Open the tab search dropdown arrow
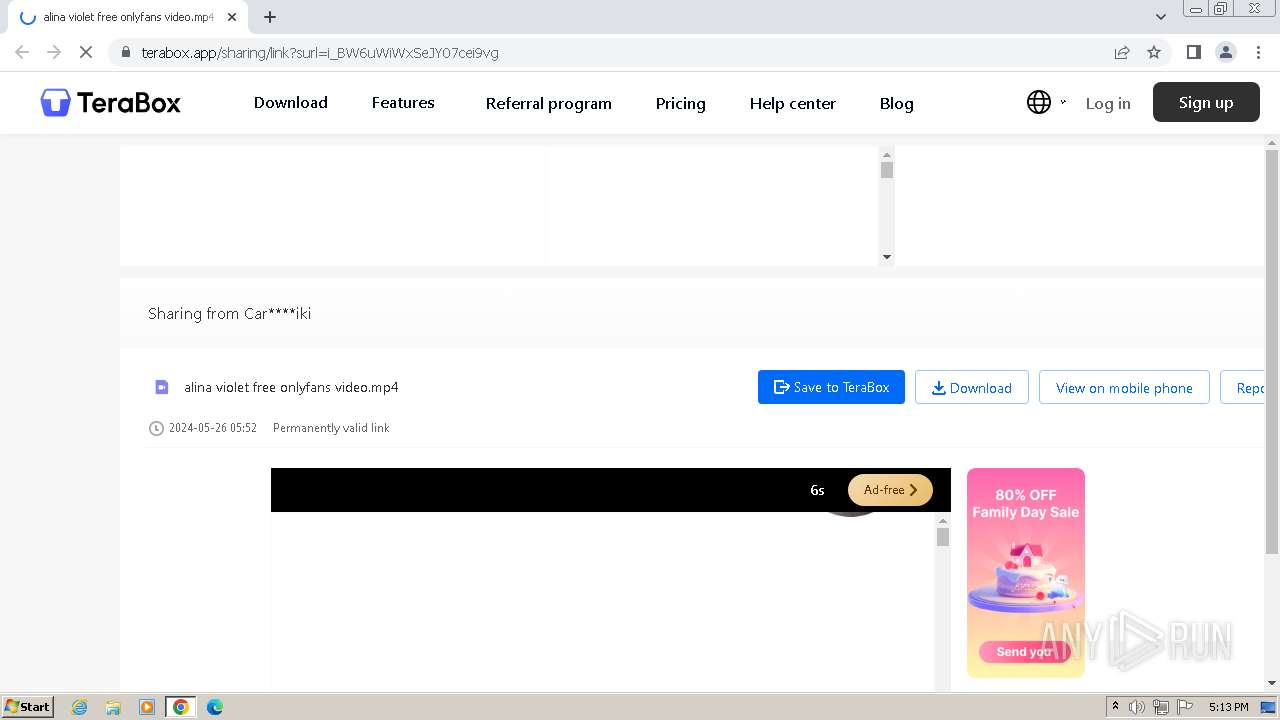 click(x=1161, y=17)
